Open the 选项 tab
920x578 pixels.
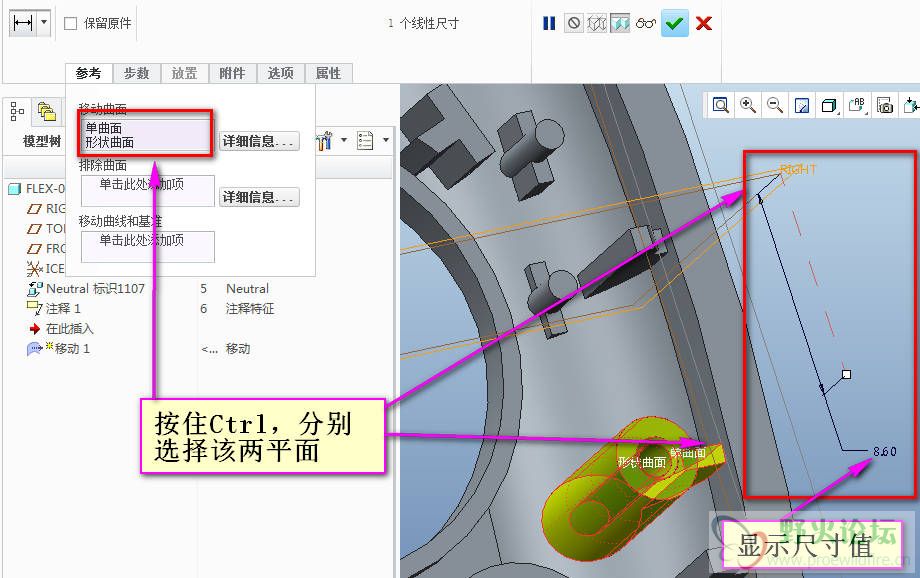(280, 73)
